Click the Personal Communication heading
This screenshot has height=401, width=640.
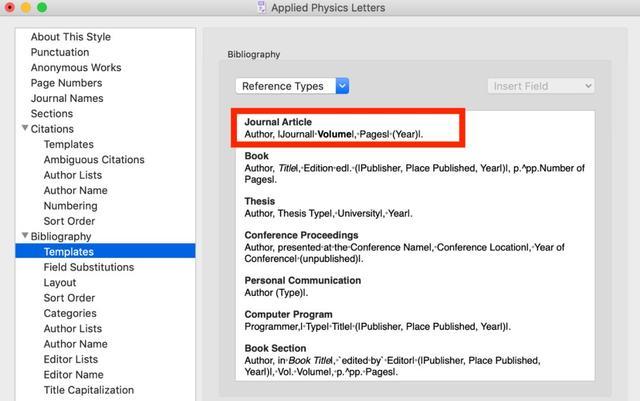tap(302, 281)
